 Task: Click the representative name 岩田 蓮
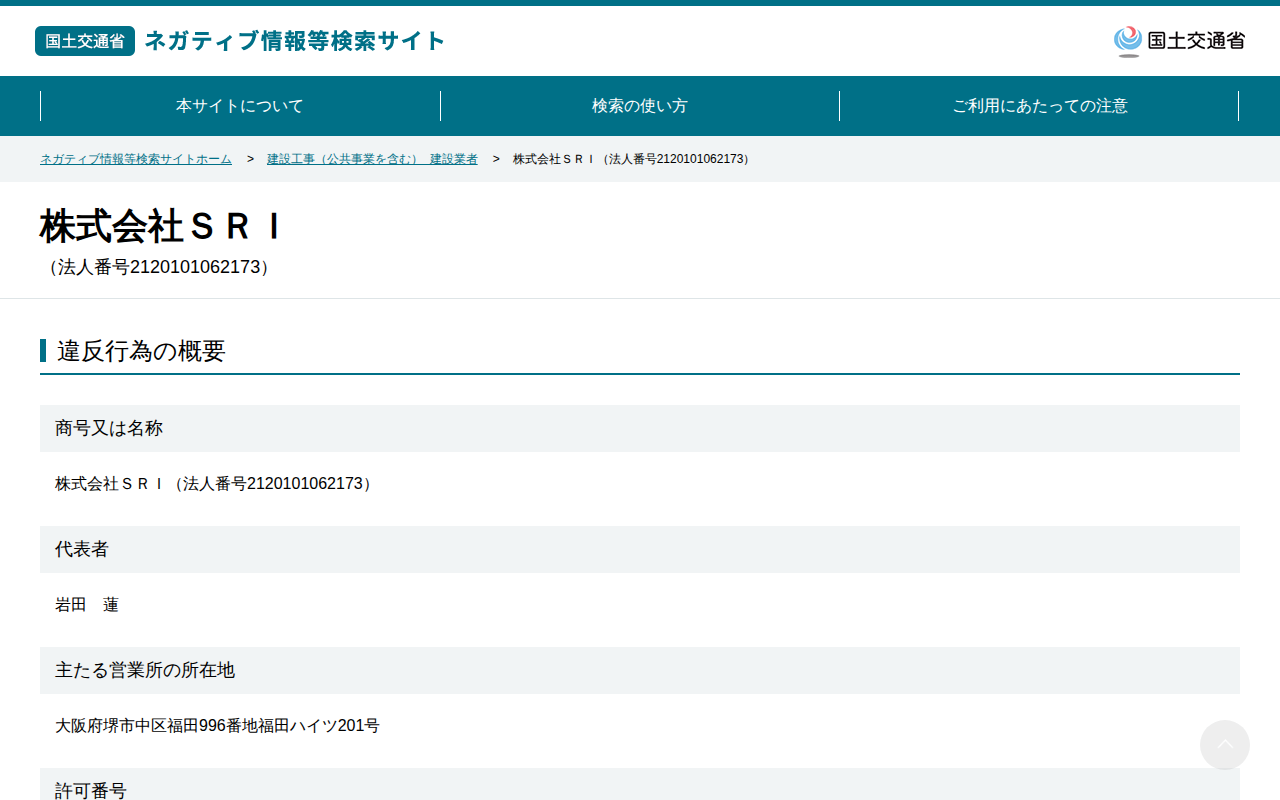87,605
